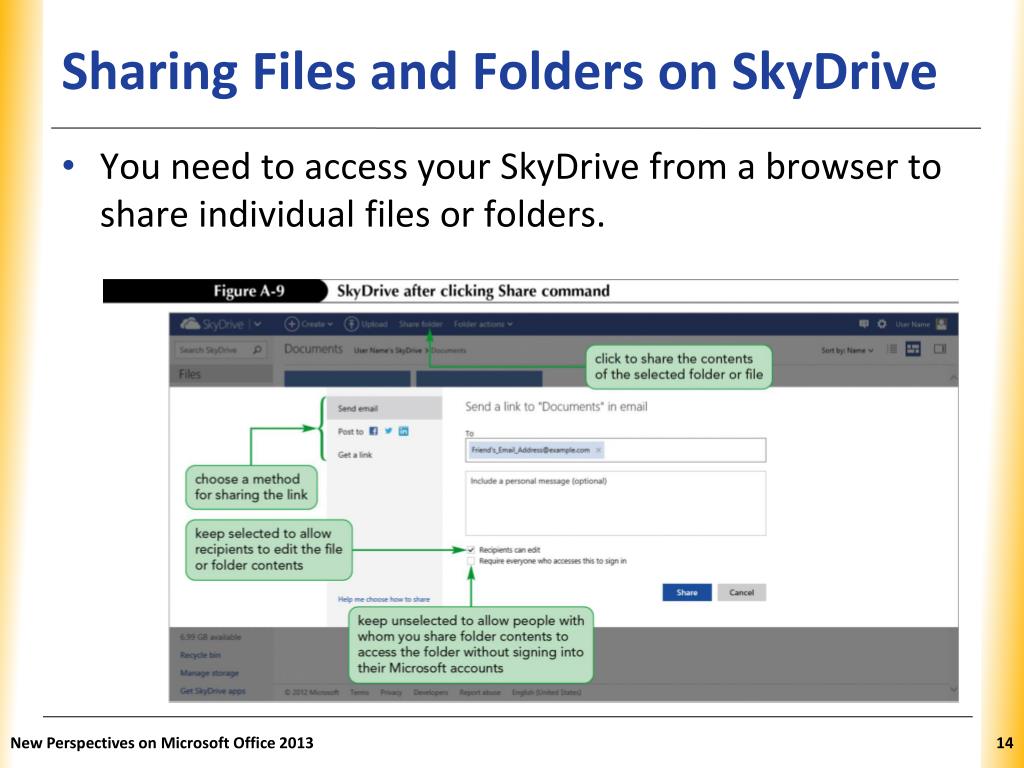Click the Report abuse footer link
Screen dimensions: 1024x768
pos(480,692)
